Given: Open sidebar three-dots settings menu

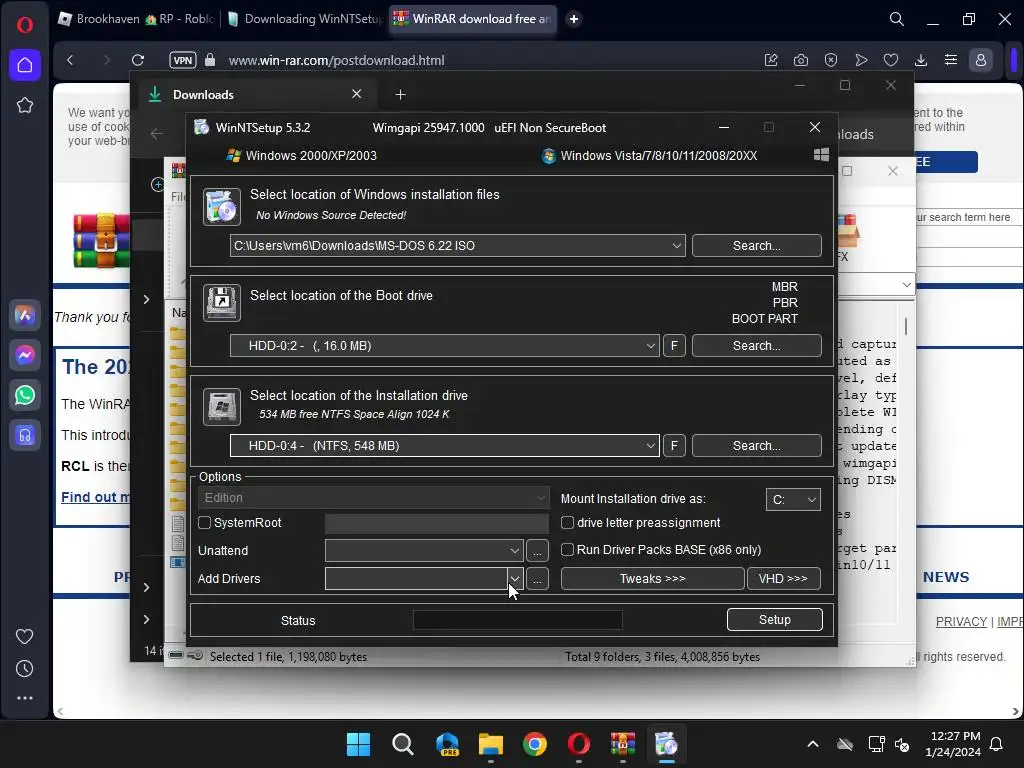Looking at the screenshot, I should (x=25, y=698).
